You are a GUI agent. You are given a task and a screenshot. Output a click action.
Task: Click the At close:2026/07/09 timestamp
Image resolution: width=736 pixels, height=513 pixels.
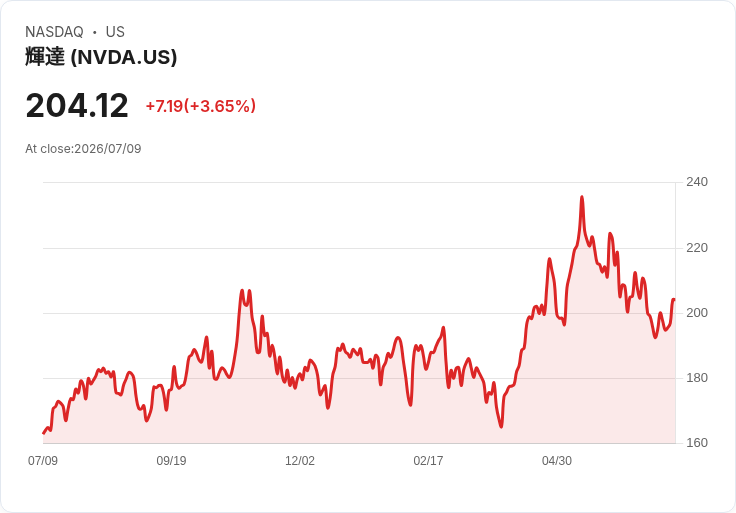83,149
